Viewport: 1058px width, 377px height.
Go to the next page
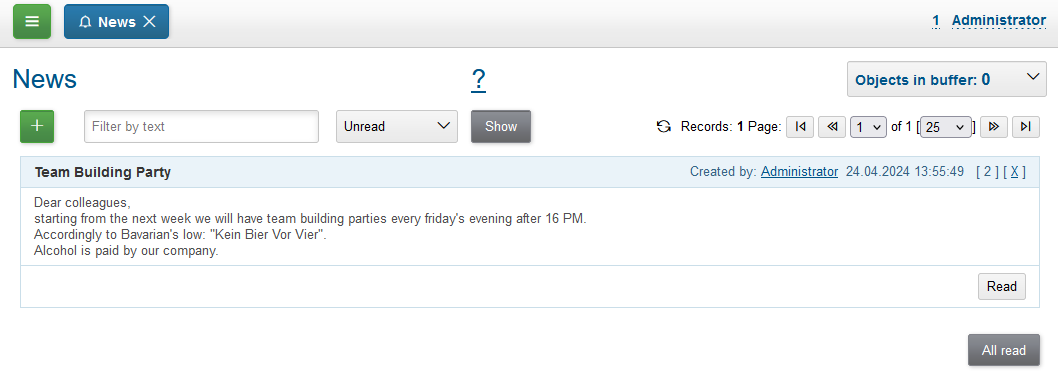click(994, 127)
